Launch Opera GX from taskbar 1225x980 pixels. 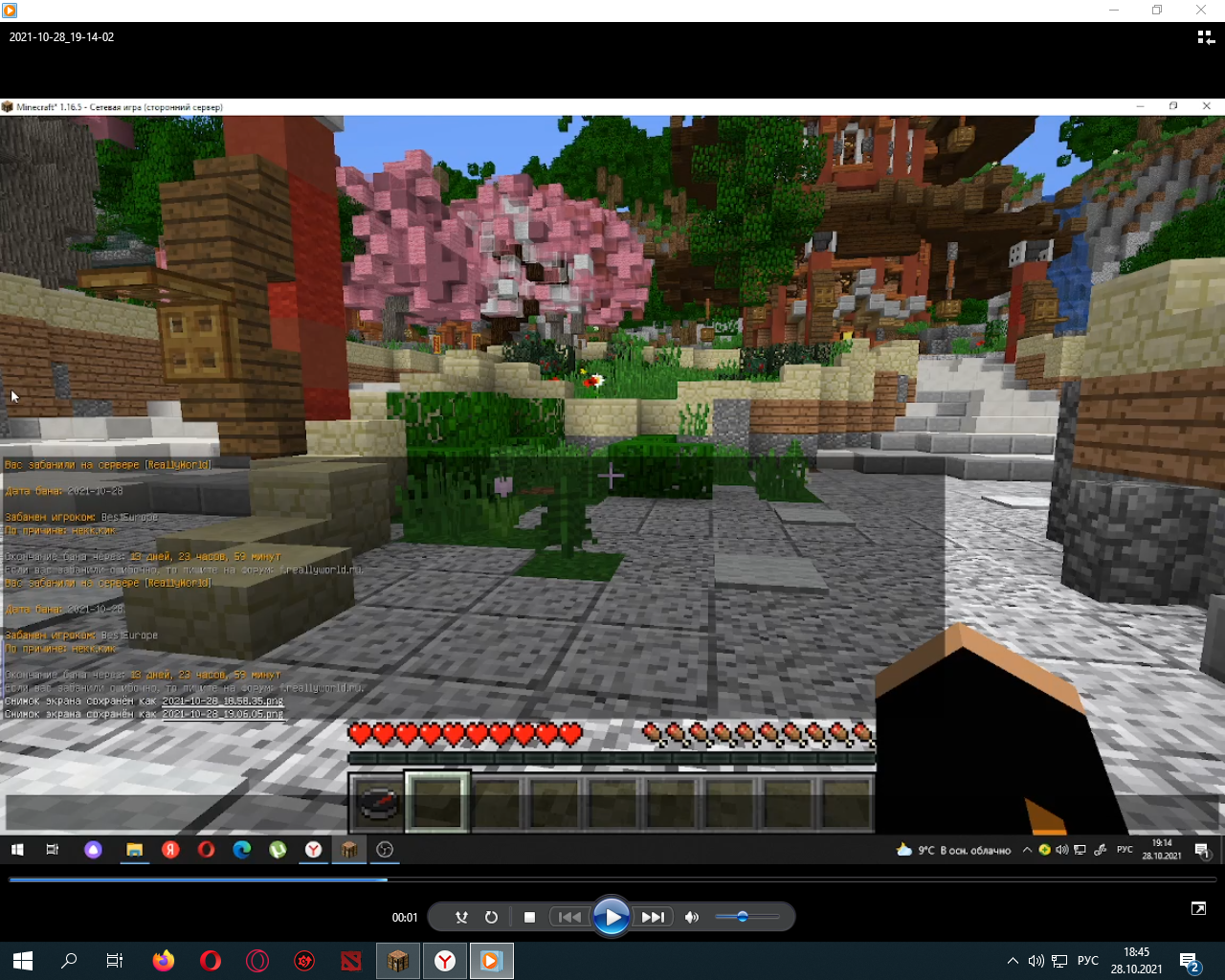pos(257,961)
